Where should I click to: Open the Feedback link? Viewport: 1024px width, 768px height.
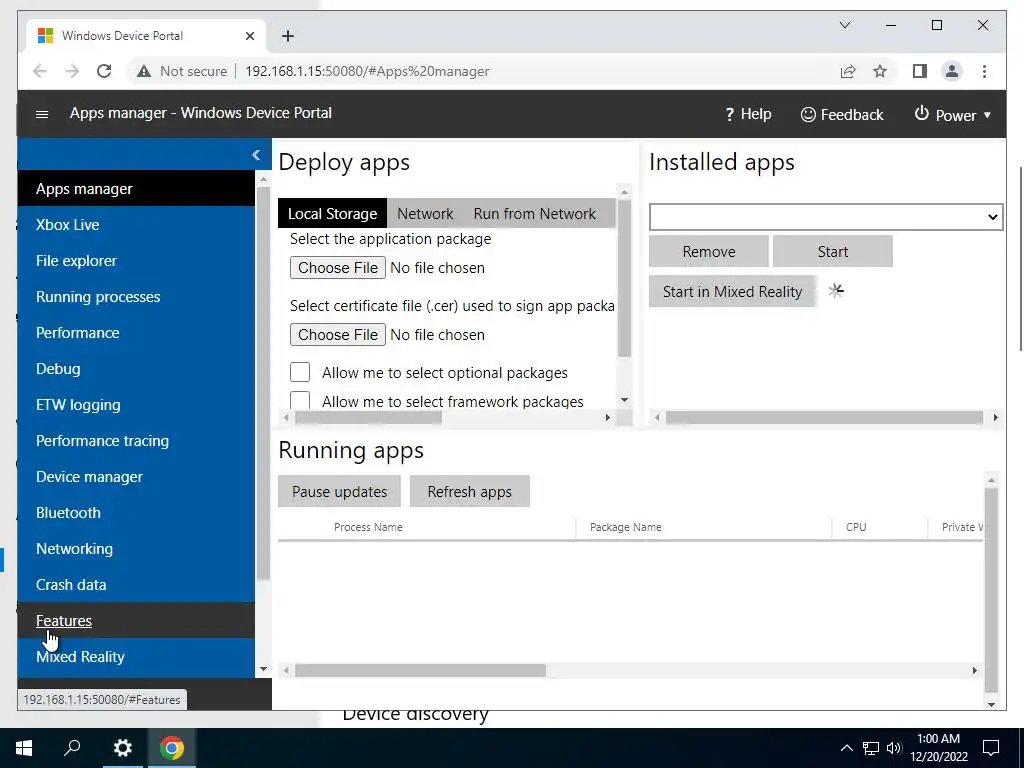(842, 114)
